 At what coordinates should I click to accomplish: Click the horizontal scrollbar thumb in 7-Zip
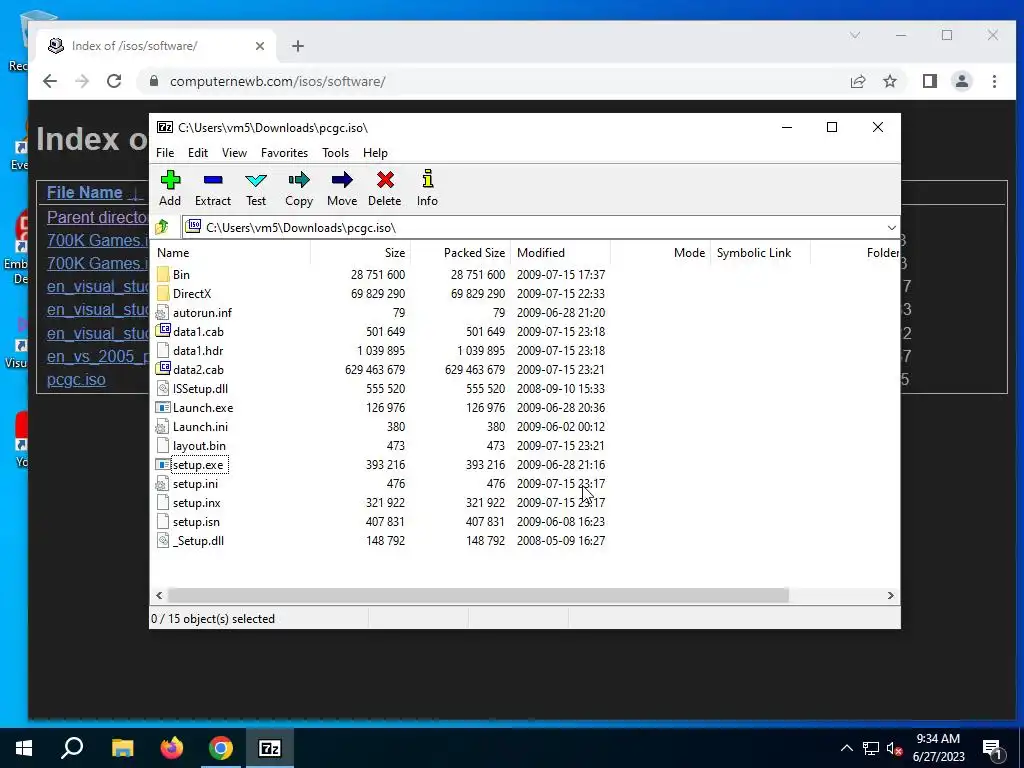pos(478,596)
